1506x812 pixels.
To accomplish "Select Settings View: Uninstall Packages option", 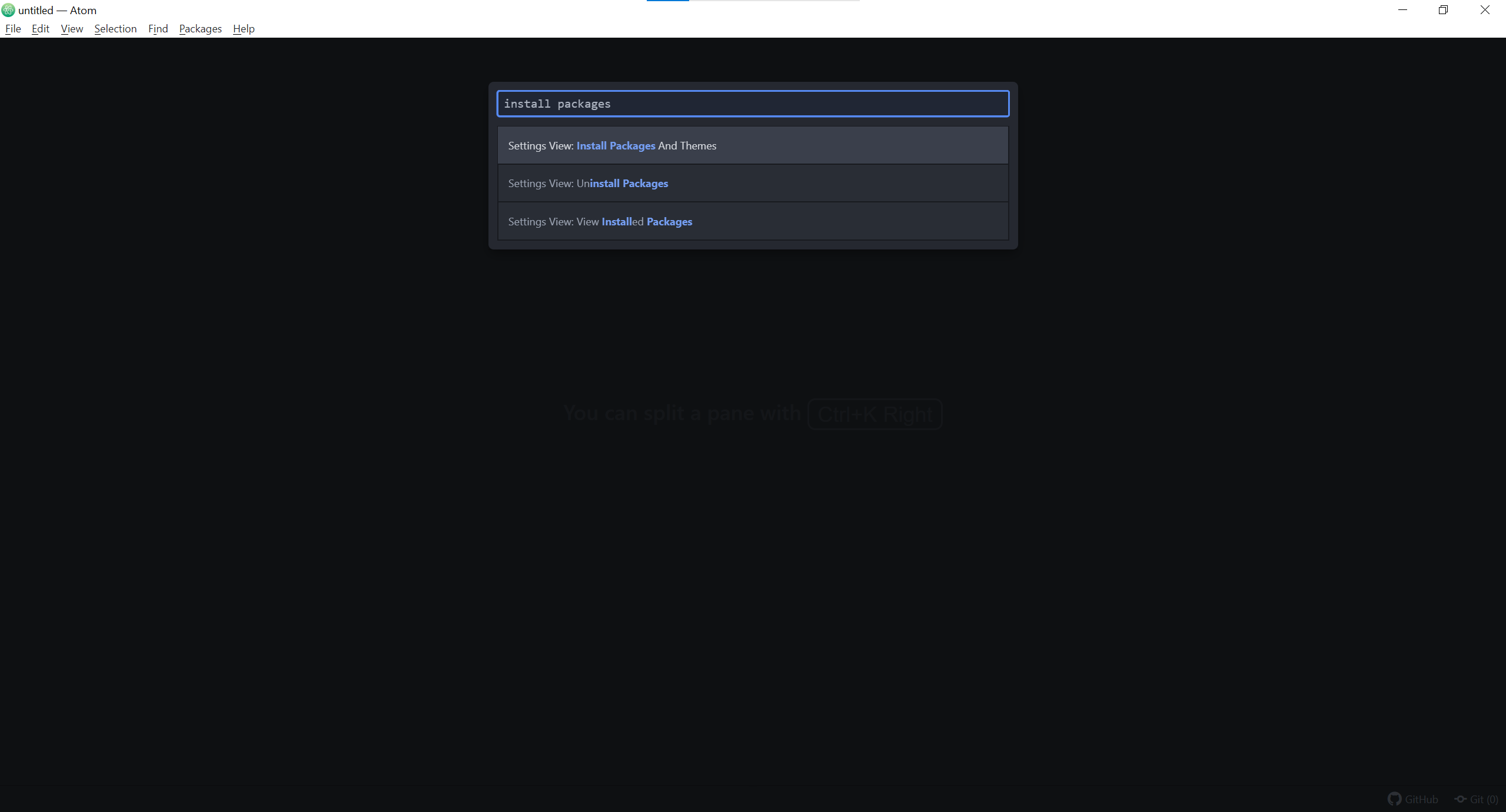I will (753, 183).
